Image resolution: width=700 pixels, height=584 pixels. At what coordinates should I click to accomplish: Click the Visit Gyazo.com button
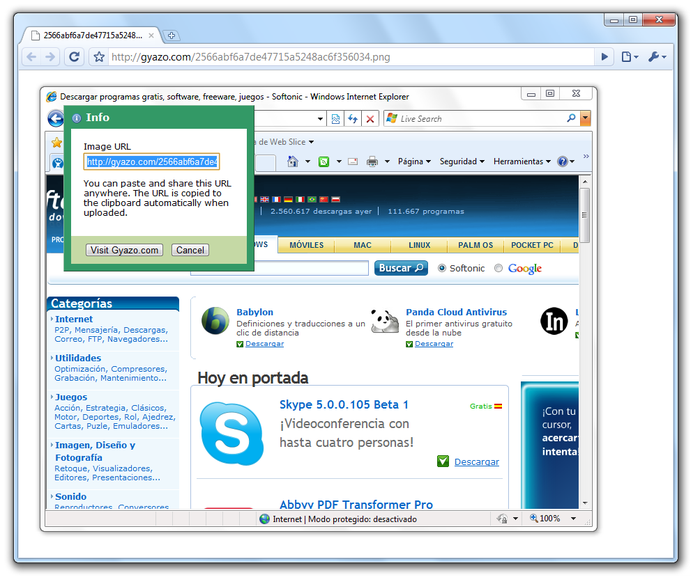point(124,250)
